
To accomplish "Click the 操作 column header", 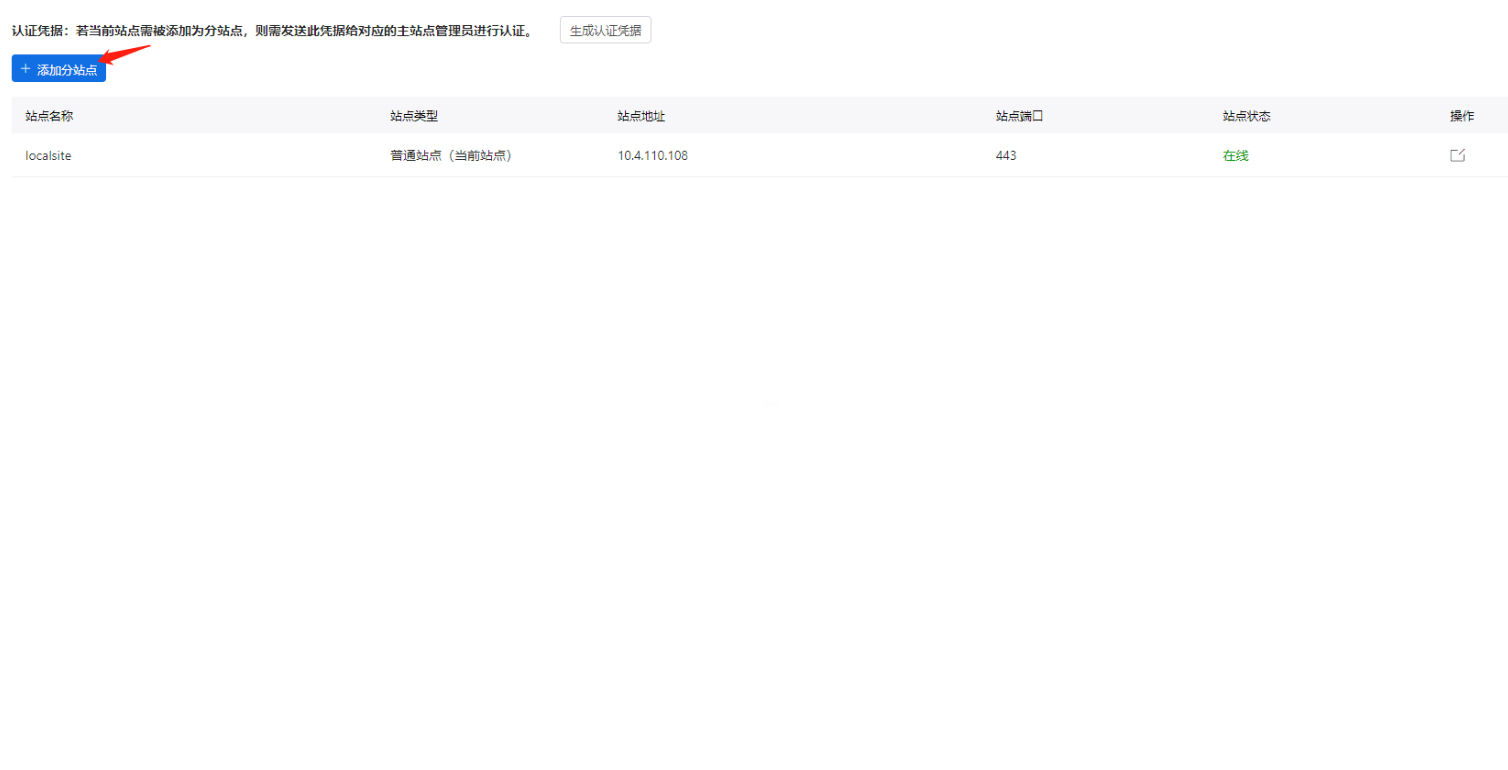I will tap(1462, 116).
